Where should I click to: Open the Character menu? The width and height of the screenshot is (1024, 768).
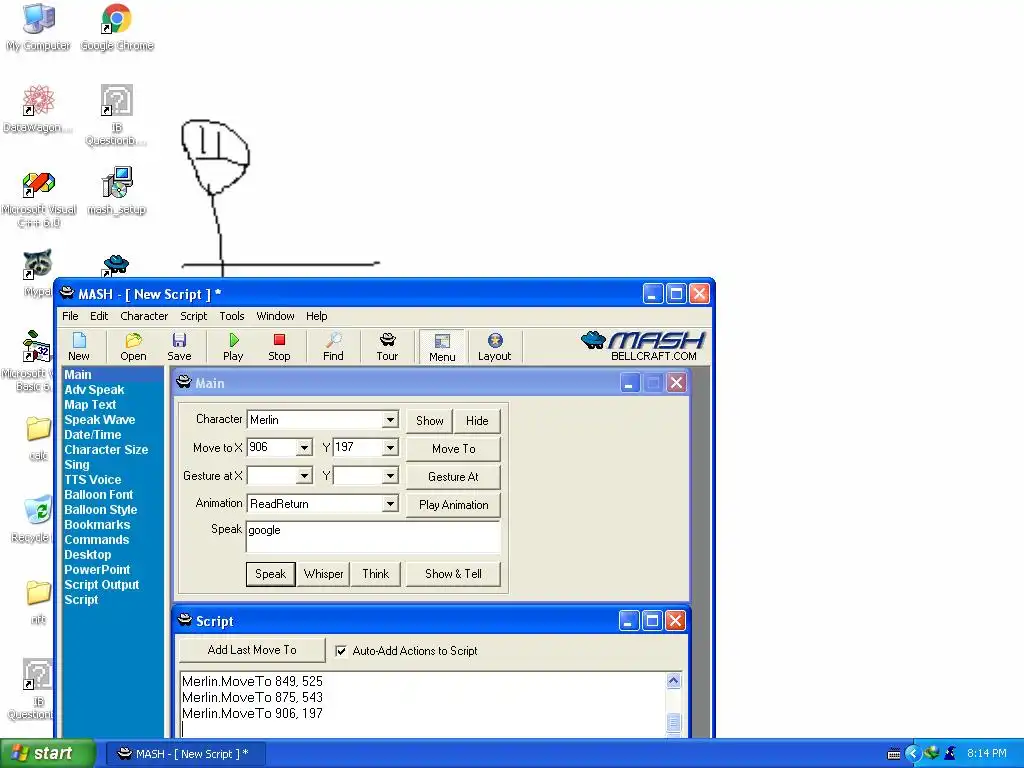click(144, 316)
